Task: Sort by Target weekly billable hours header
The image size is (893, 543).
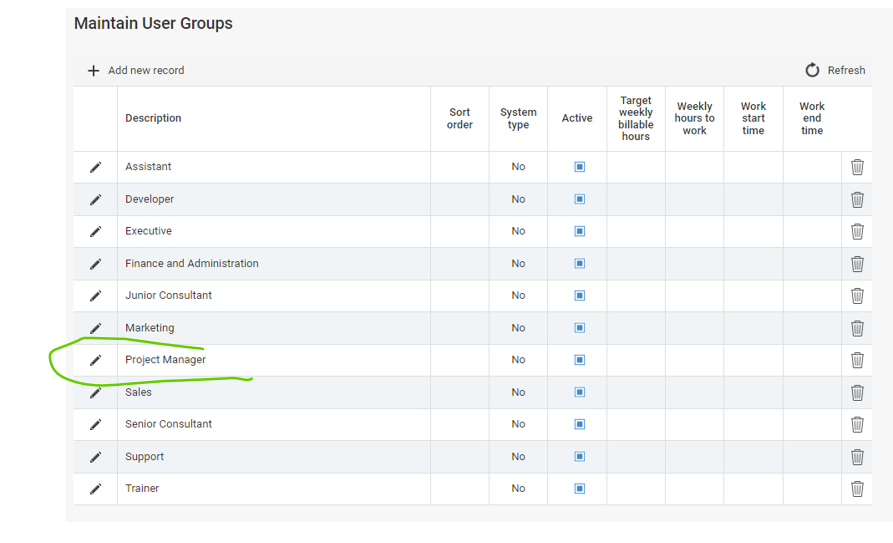Action: pyautogui.click(x=636, y=119)
